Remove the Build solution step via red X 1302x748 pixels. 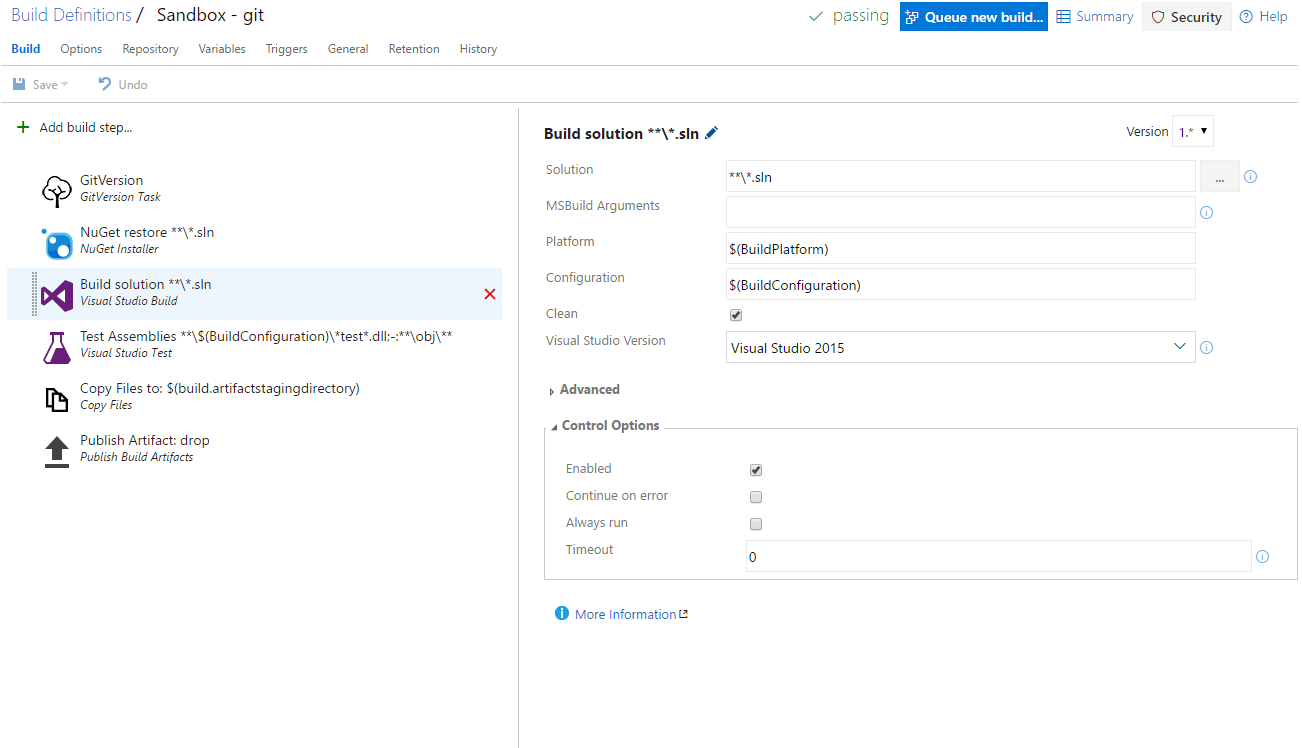click(x=489, y=293)
